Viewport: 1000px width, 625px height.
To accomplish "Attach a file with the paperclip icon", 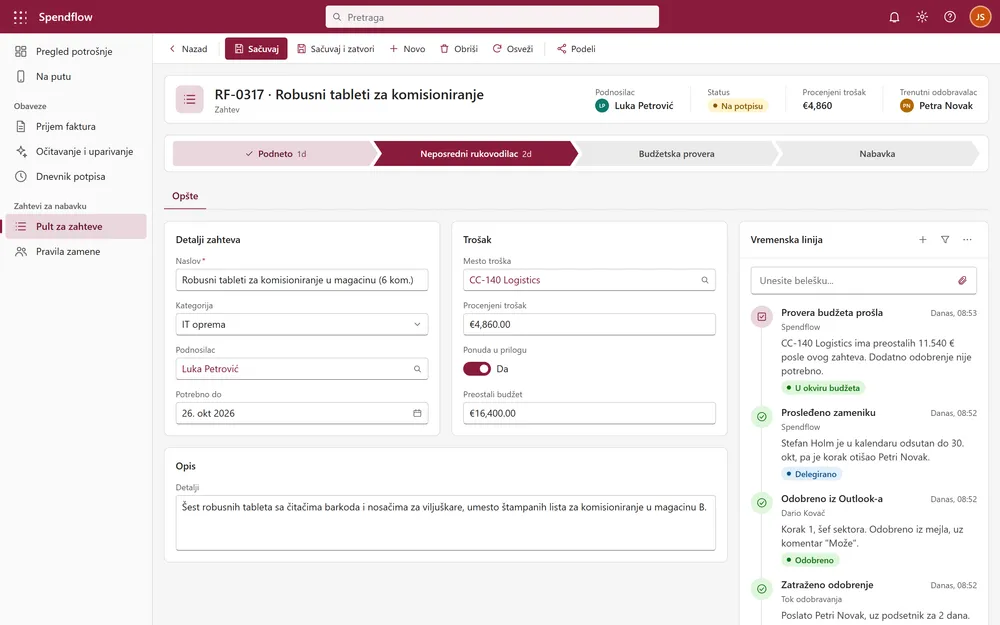I will pyautogui.click(x=962, y=281).
